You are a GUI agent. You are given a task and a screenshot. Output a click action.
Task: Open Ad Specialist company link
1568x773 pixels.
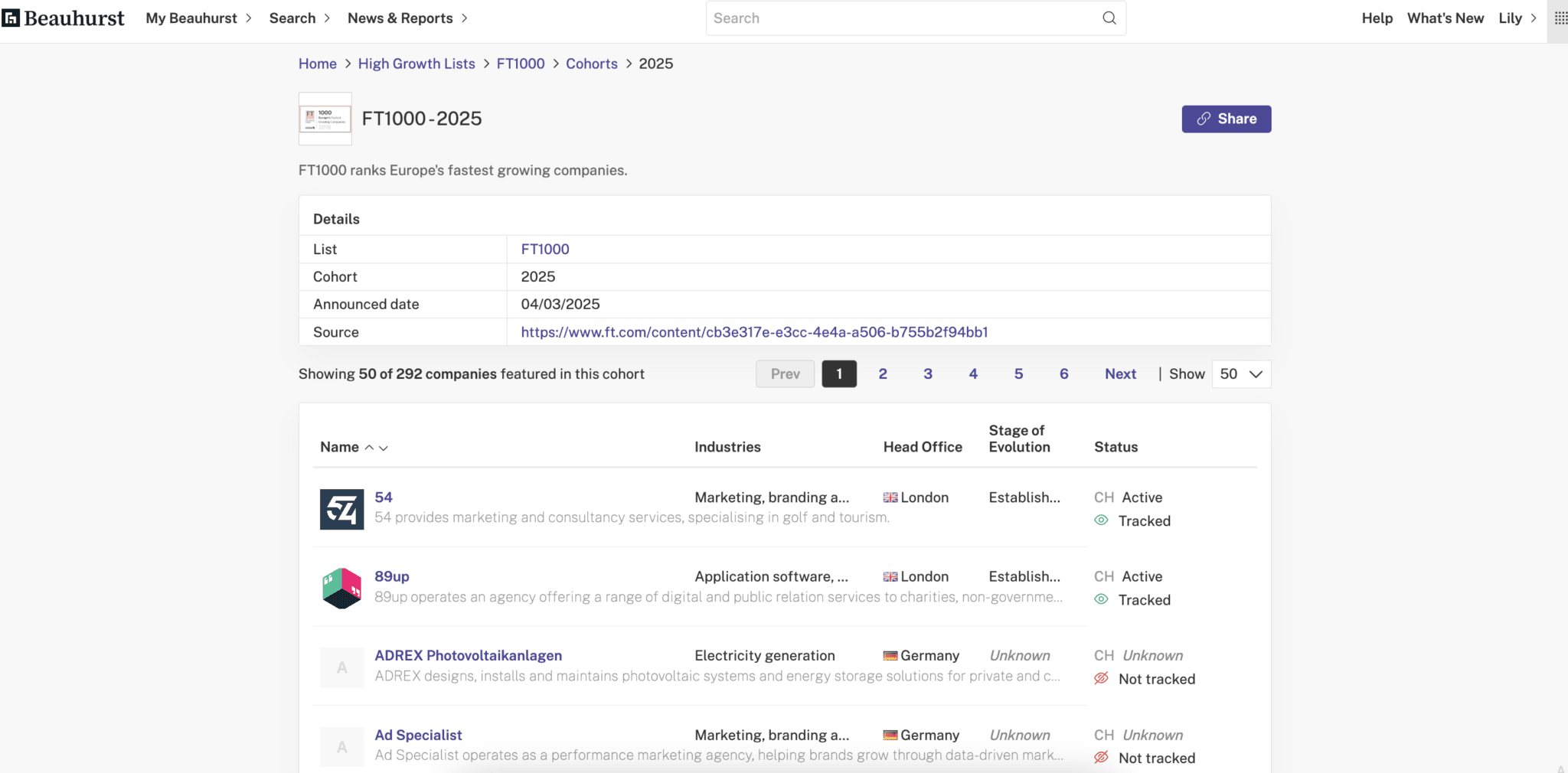pos(418,735)
